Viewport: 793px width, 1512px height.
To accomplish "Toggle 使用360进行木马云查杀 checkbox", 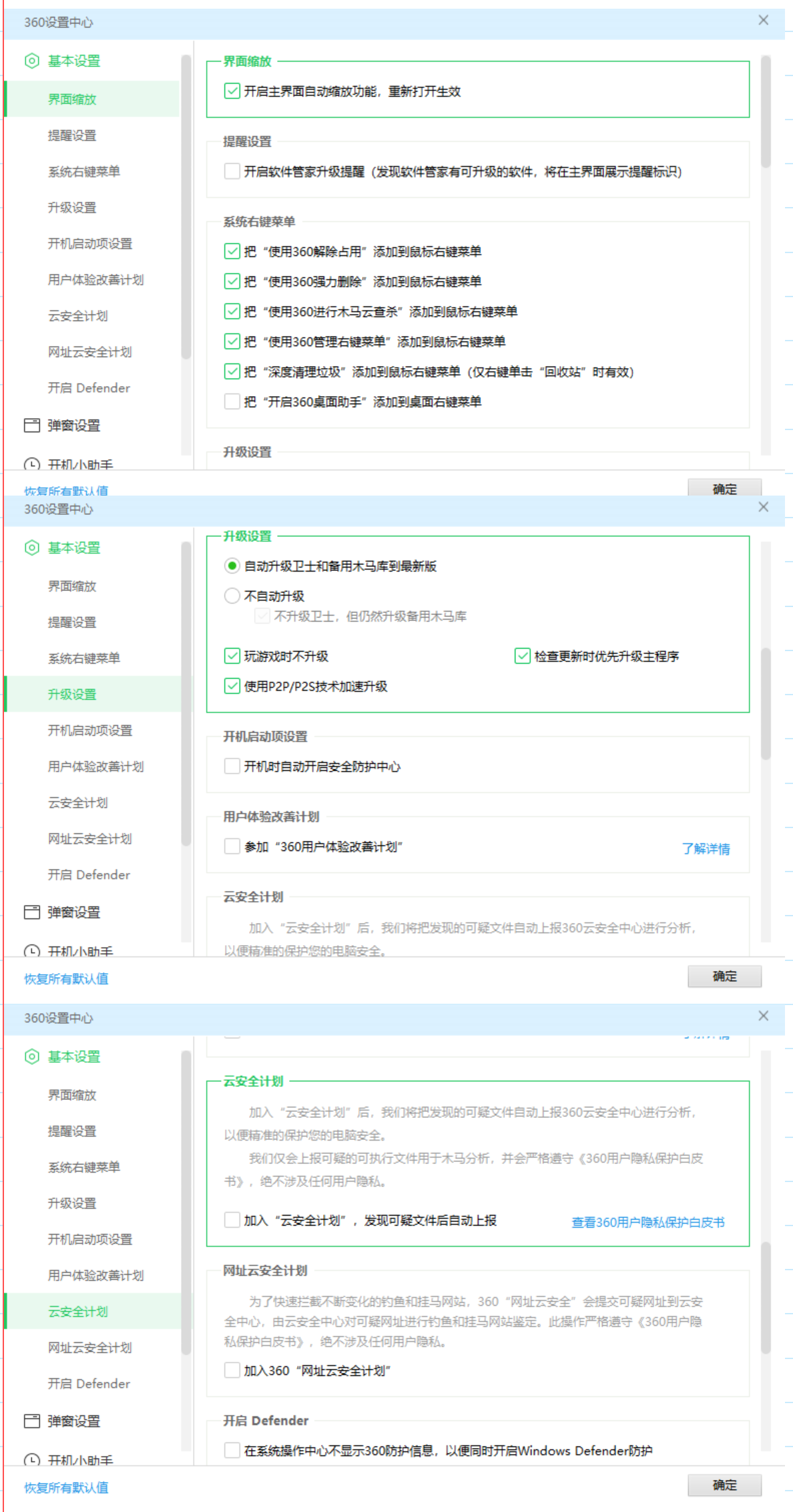I will coord(232,311).
